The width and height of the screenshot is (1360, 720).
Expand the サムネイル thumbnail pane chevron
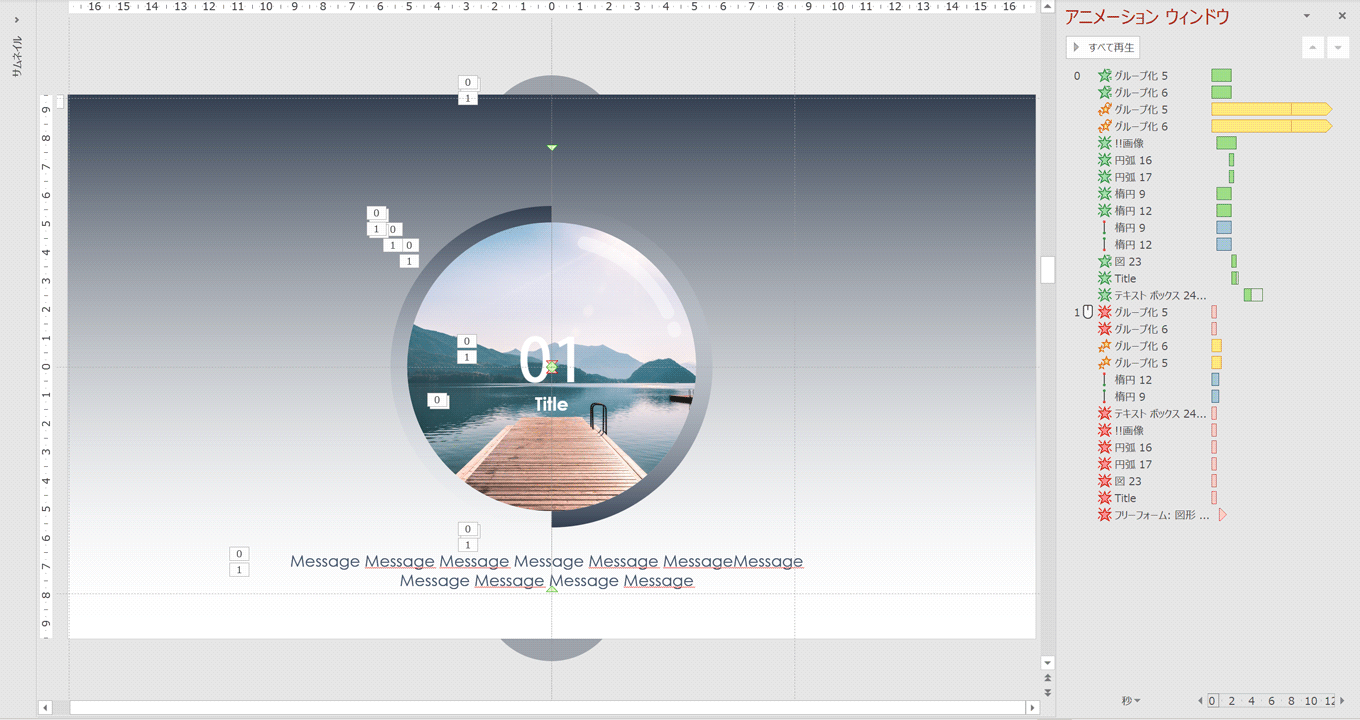[x=17, y=19]
